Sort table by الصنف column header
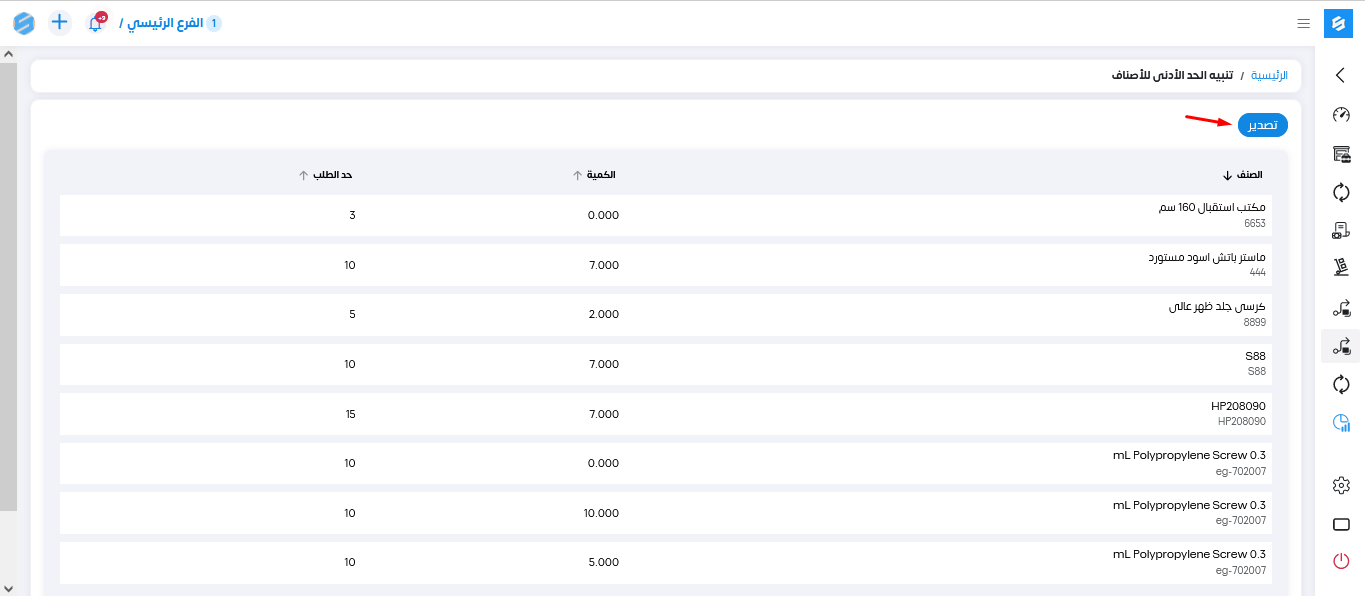1365x596 pixels. point(1248,175)
